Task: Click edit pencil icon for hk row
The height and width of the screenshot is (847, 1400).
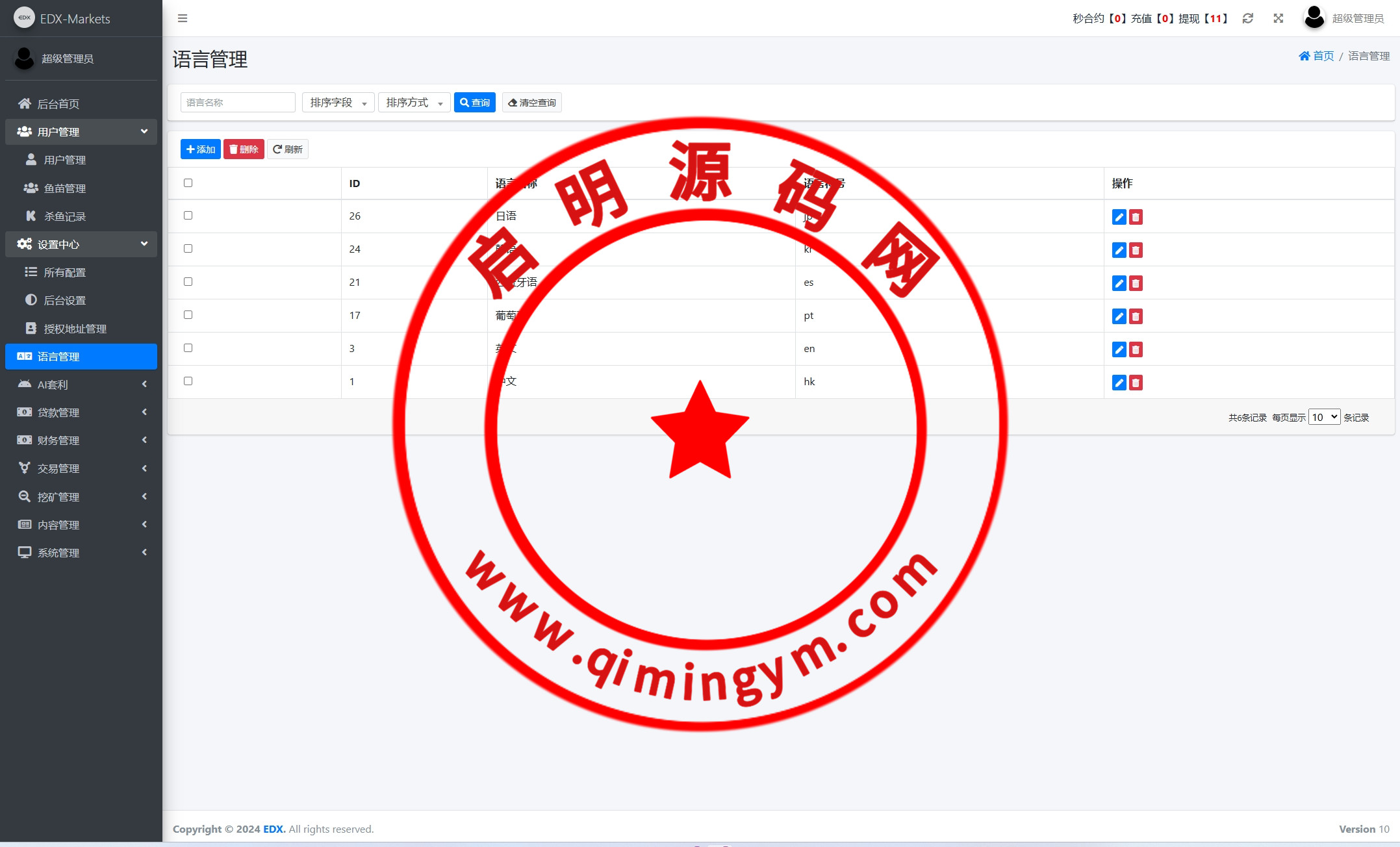Action: [x=1119, y=383]
